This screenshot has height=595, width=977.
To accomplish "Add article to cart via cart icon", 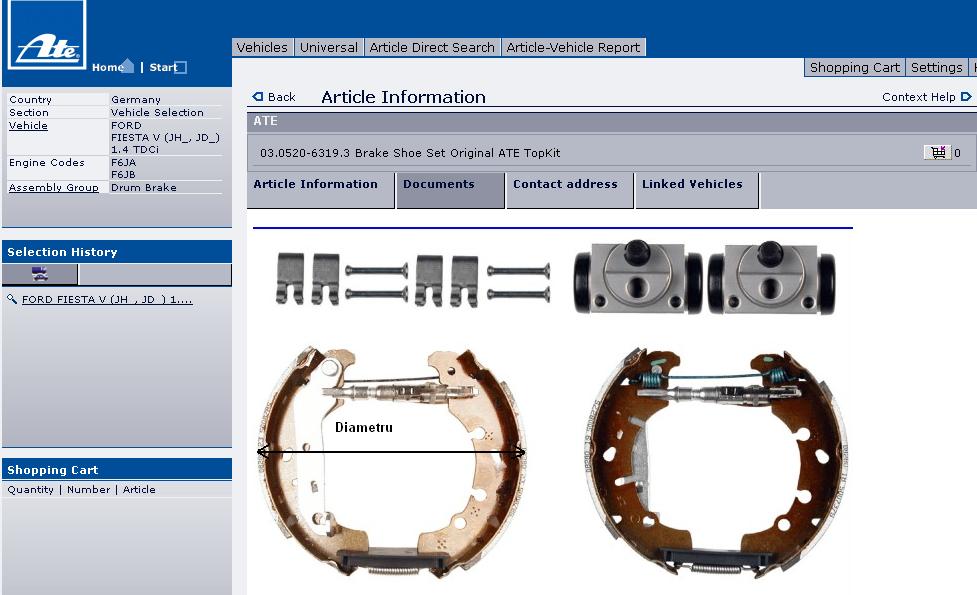I will tap(937, 153).
